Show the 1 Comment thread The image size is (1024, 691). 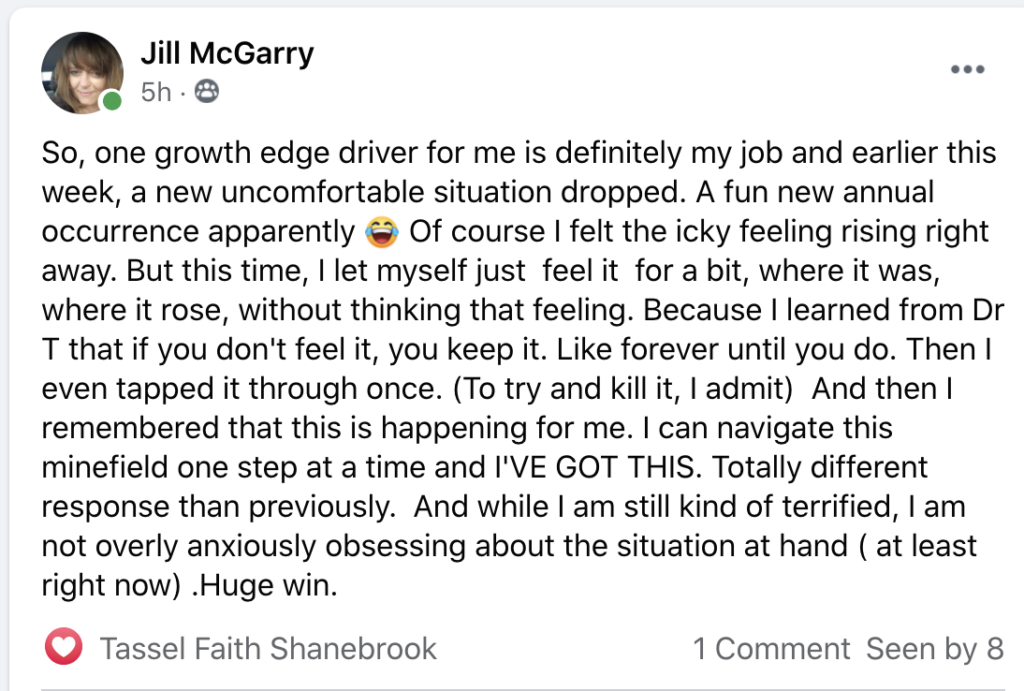click(771, 649)
